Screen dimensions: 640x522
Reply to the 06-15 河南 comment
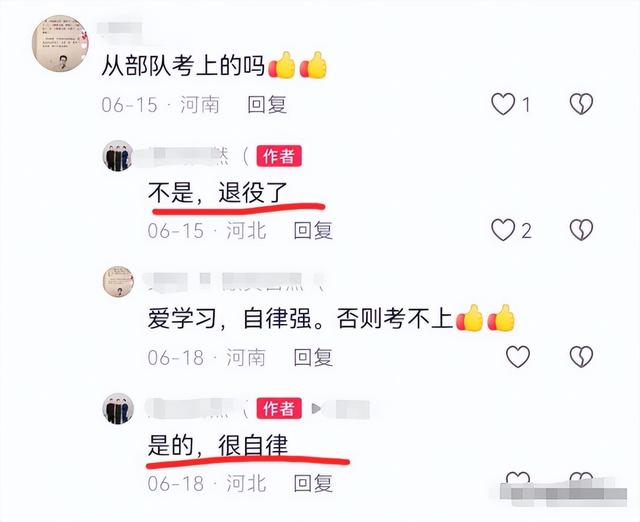coord(267,104)
